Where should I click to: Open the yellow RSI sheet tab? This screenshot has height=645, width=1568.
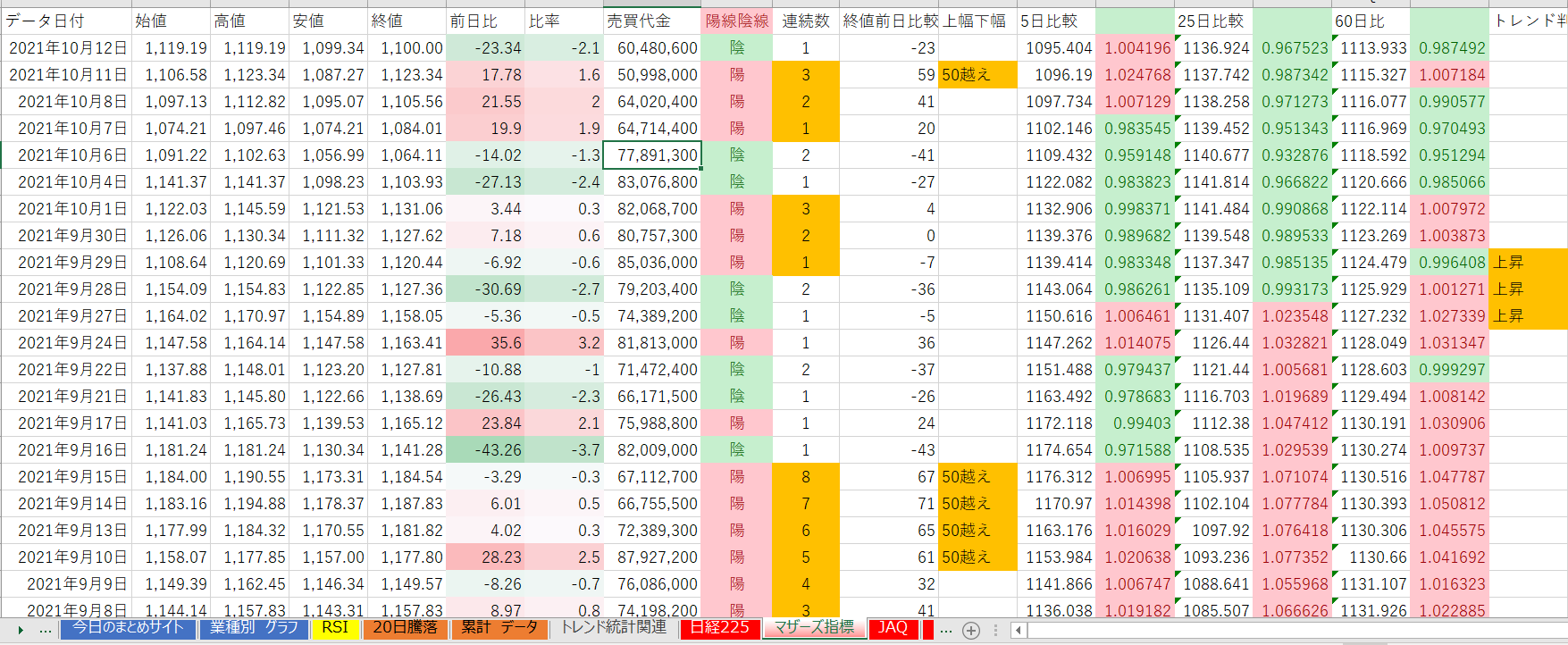(335, 628)
